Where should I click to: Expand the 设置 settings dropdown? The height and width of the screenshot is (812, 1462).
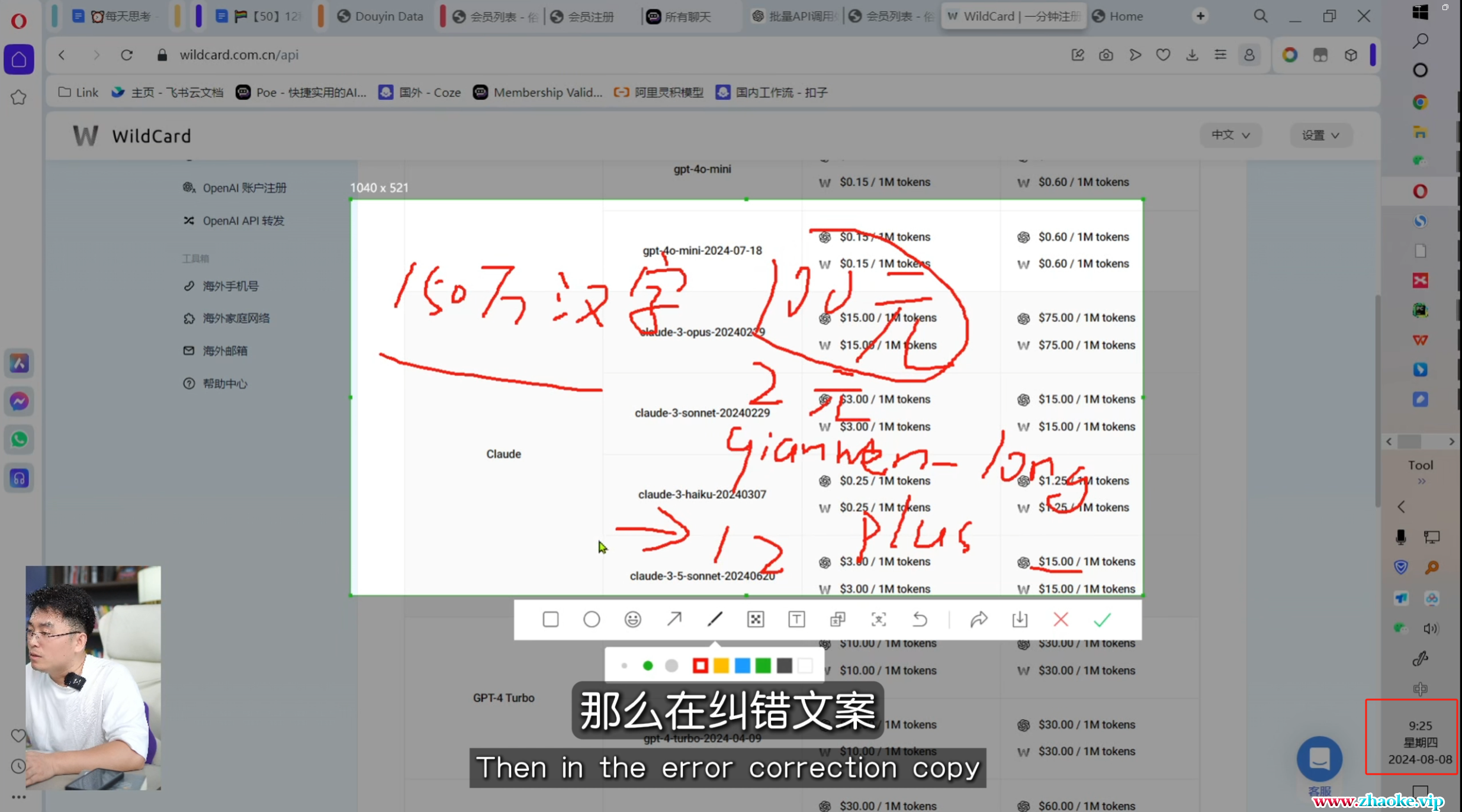tap(1320, 136)
